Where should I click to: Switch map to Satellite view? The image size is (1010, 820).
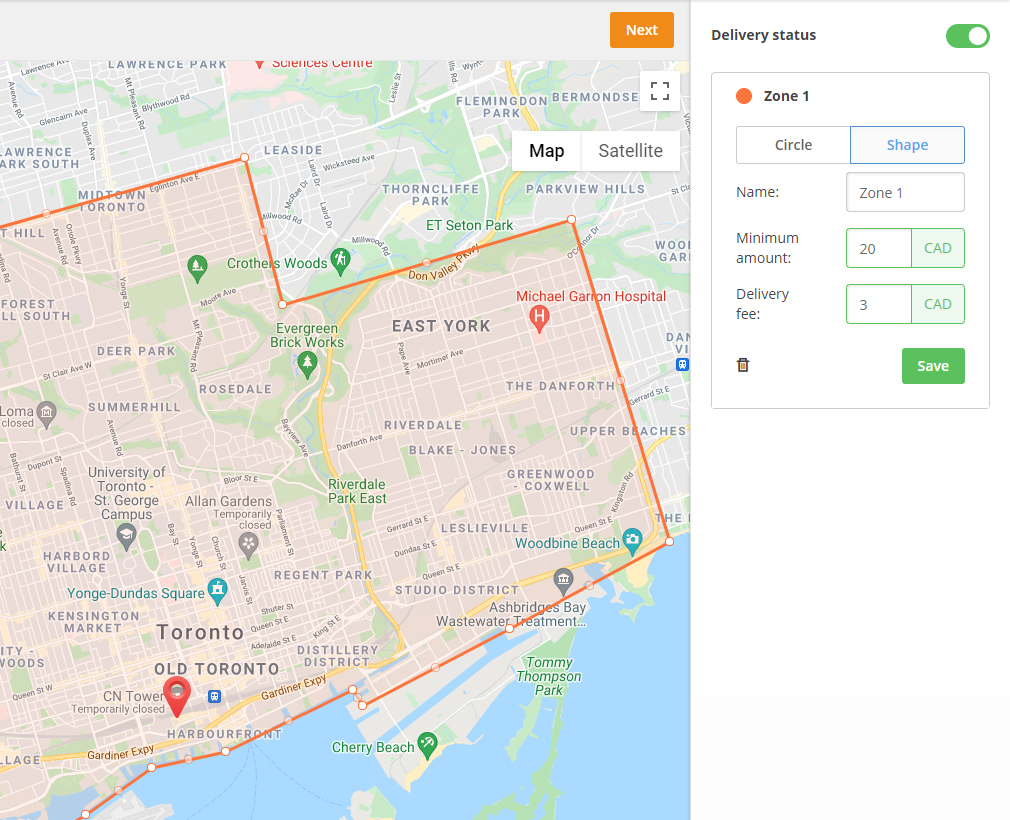630,151
